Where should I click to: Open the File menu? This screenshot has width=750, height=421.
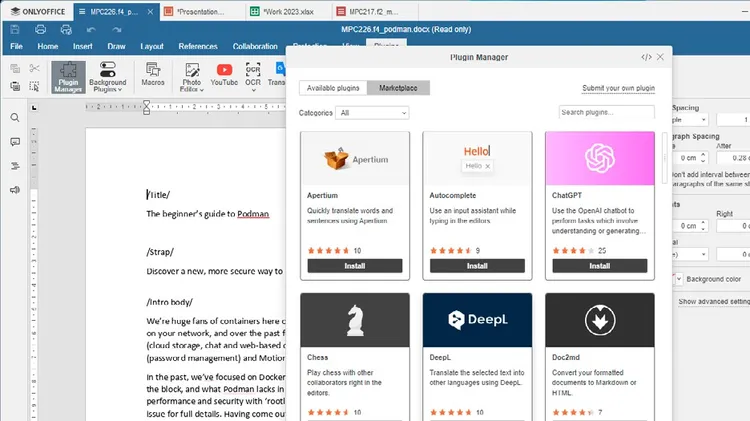pos(16,46)
